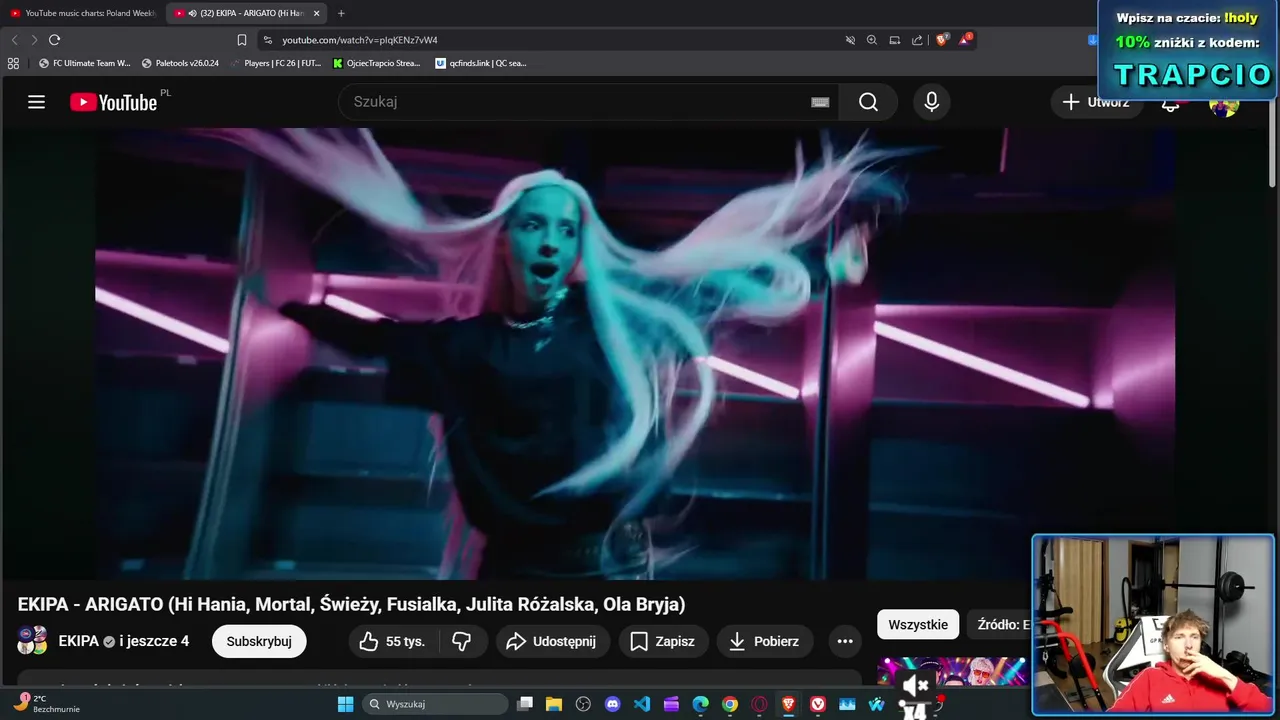
Task: Open Paletools v26.0.24 bookmark
Action: (x=180, y=63)
